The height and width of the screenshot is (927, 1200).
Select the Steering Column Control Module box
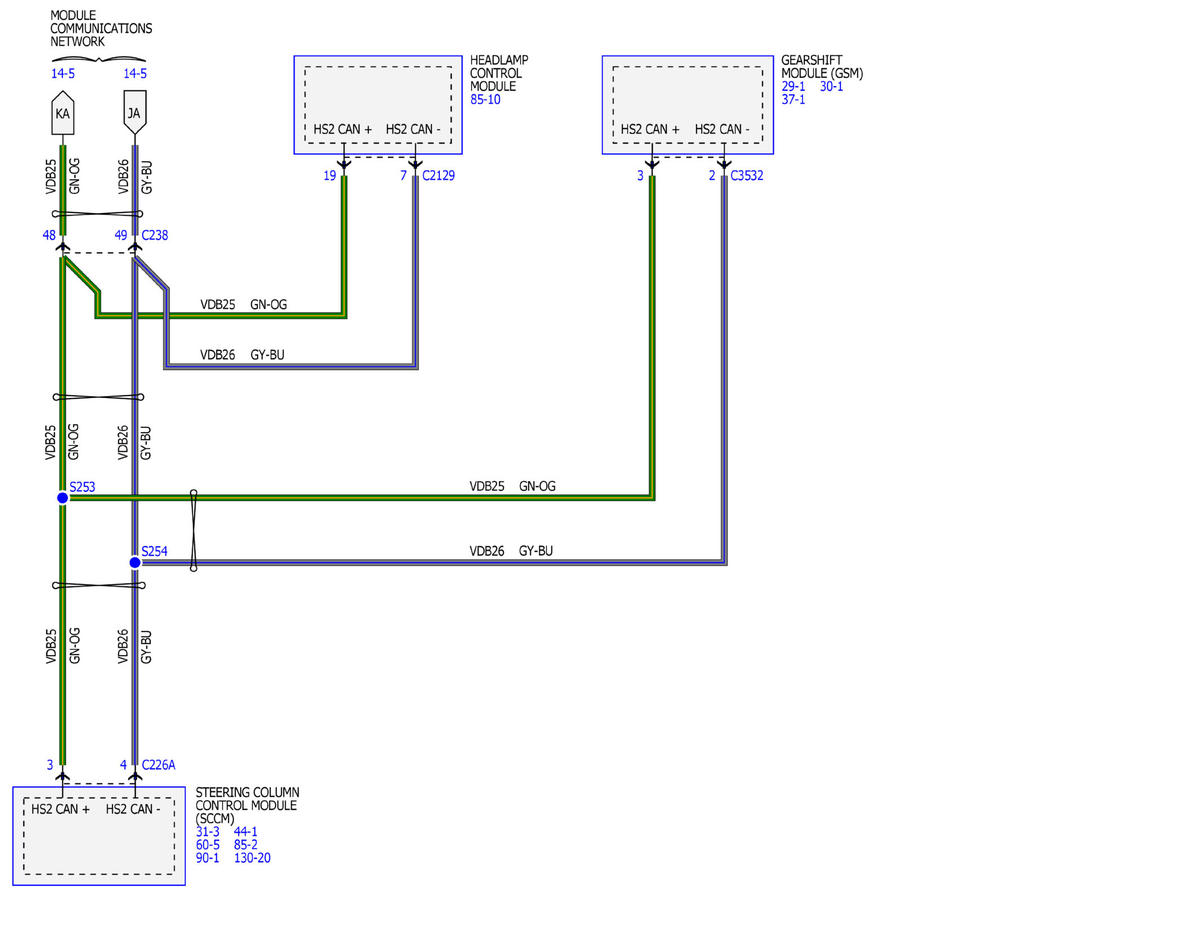click(x=98, y=835)
